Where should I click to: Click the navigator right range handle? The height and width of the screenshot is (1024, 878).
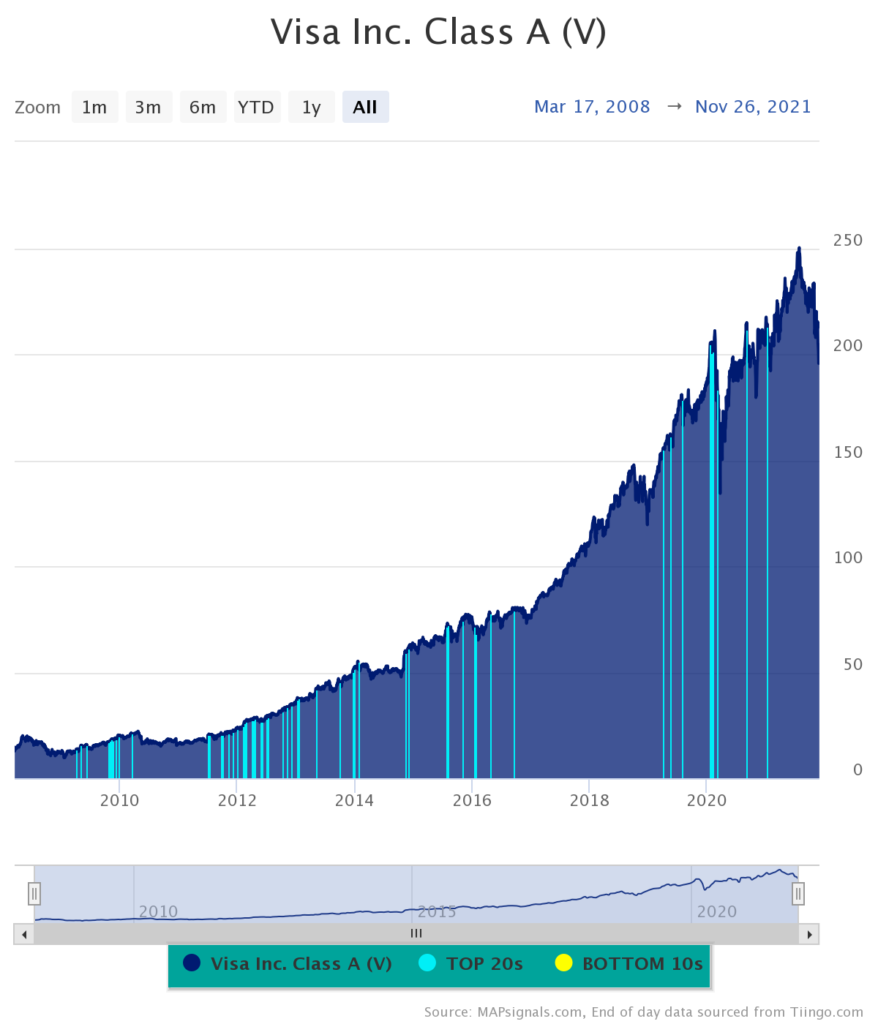tap(798, 893)
